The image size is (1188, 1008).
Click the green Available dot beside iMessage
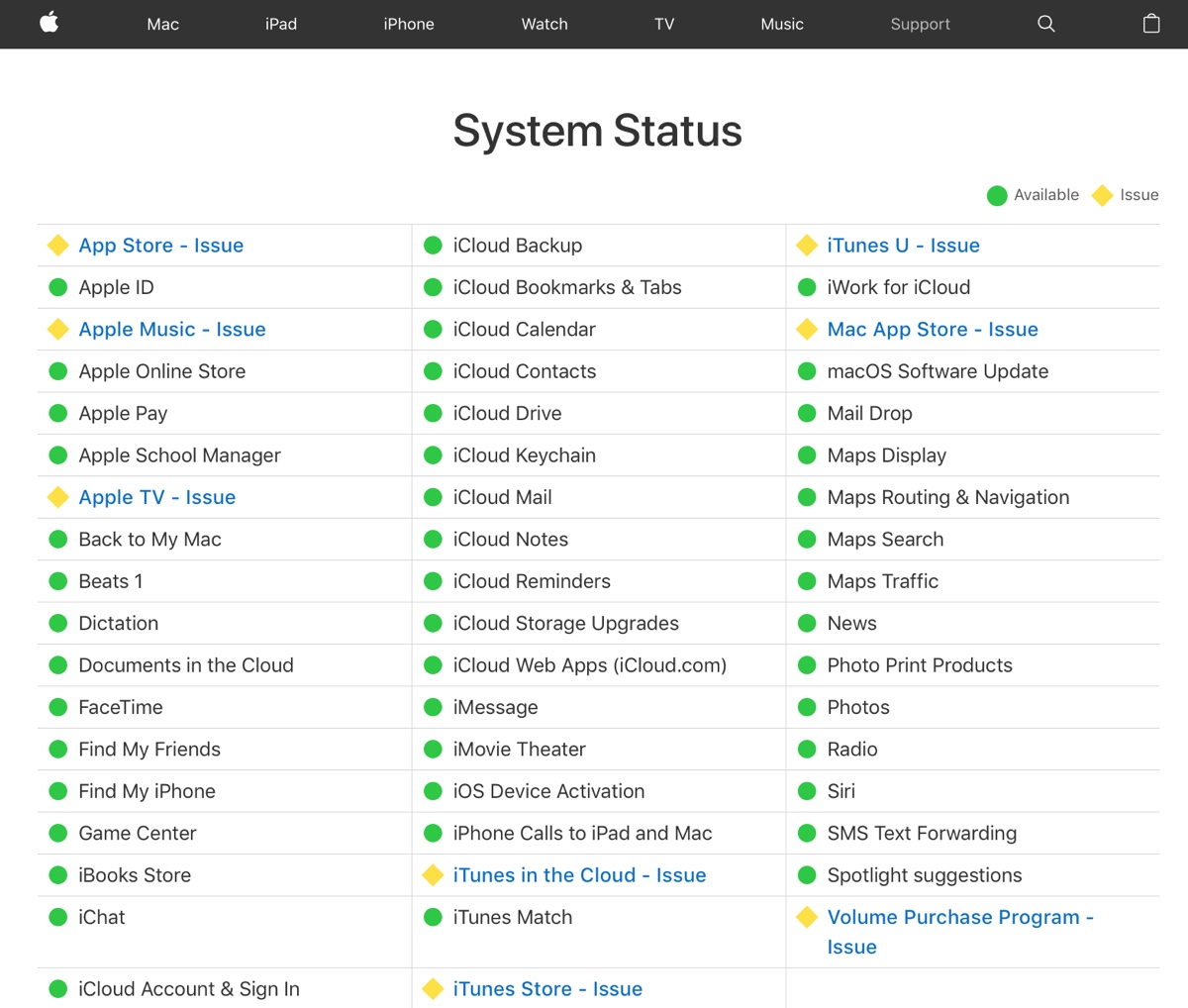[x=433, y=707]
